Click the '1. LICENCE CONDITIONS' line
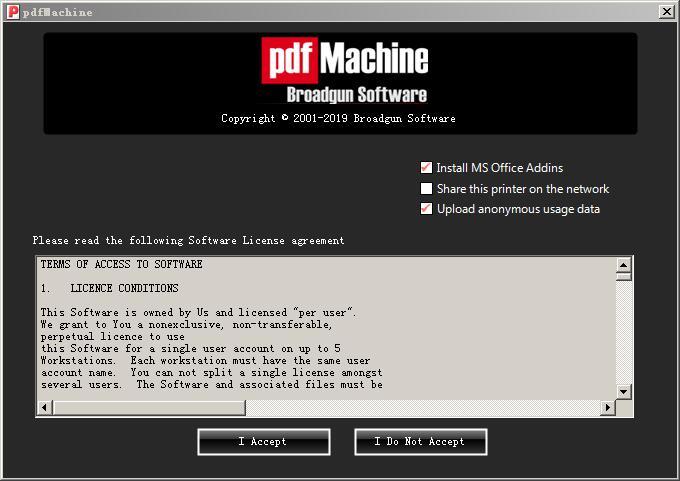 coord(109,288)
